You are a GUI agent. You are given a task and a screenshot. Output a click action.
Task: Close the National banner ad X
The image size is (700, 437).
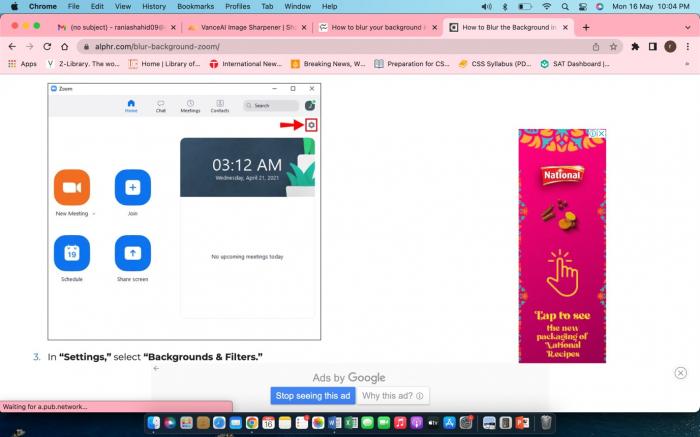tap(602, 133)
